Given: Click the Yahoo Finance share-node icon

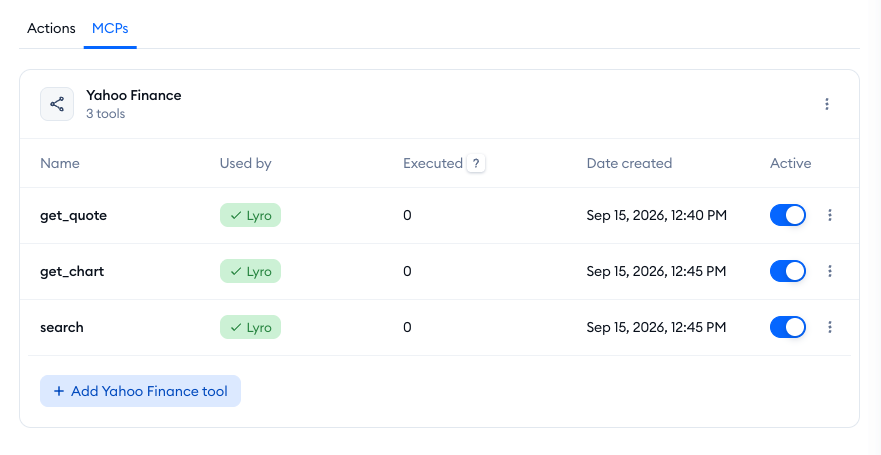Looking at the screenshot, I should tap(57, 104).
